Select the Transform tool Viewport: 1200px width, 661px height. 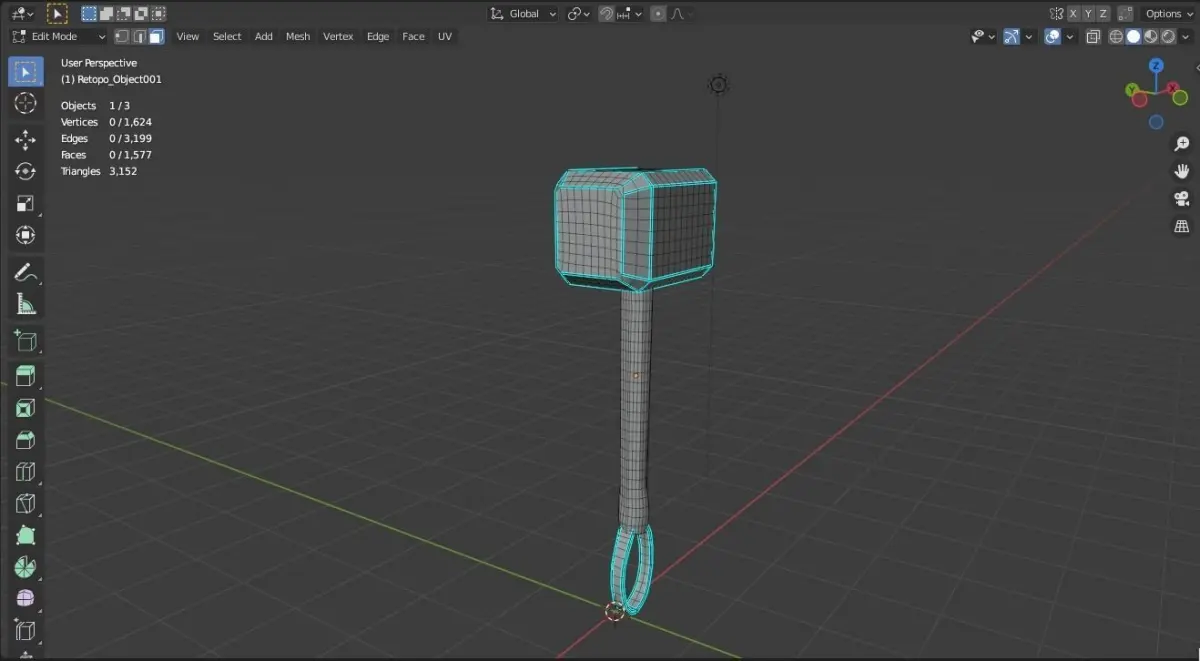(25, 235)
